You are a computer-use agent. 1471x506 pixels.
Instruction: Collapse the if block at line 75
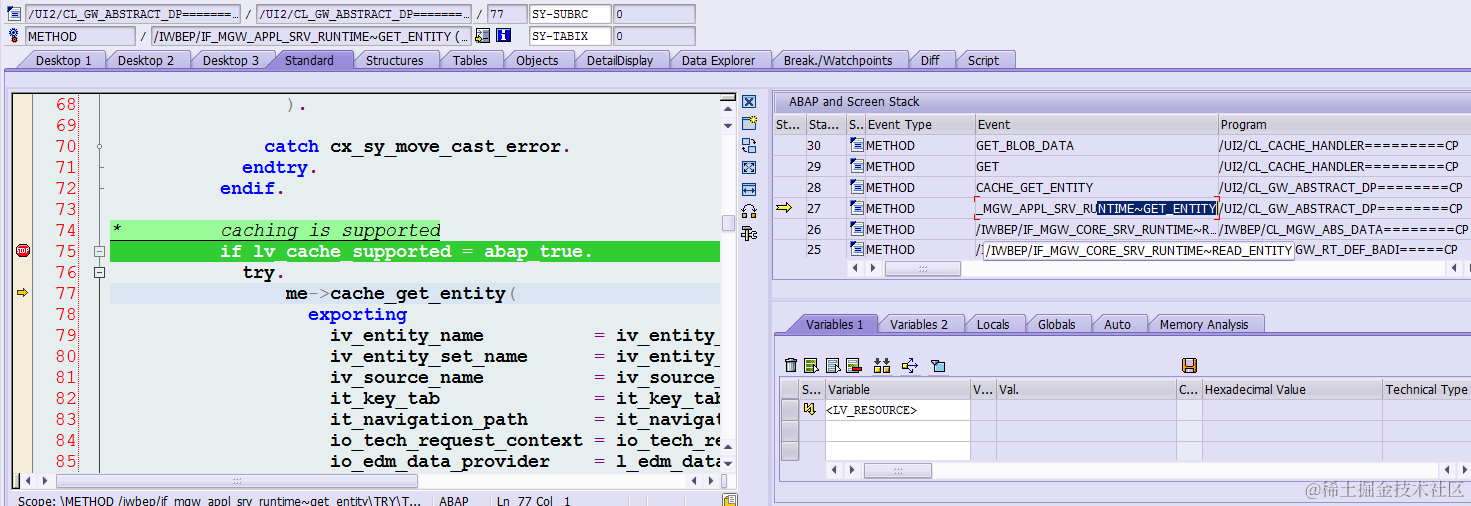pyautogui.click(x=99, y=252)
